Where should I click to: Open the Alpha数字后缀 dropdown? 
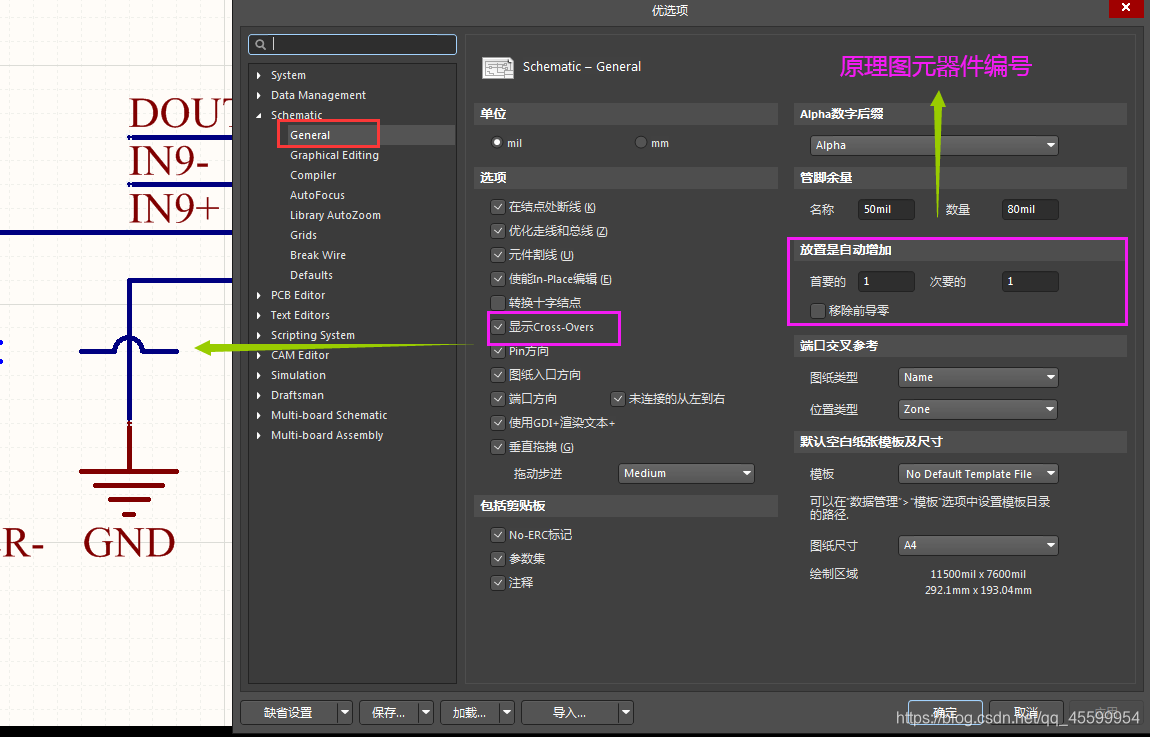[934, 145]
